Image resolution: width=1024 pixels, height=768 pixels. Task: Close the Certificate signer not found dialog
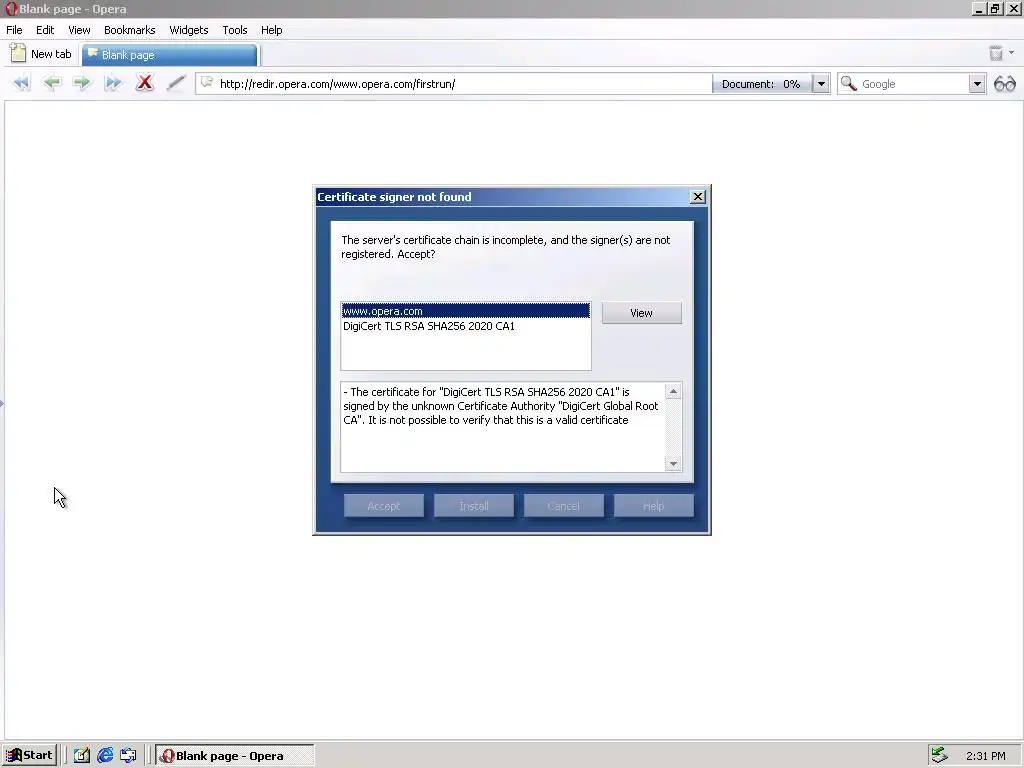pos(697,197)
